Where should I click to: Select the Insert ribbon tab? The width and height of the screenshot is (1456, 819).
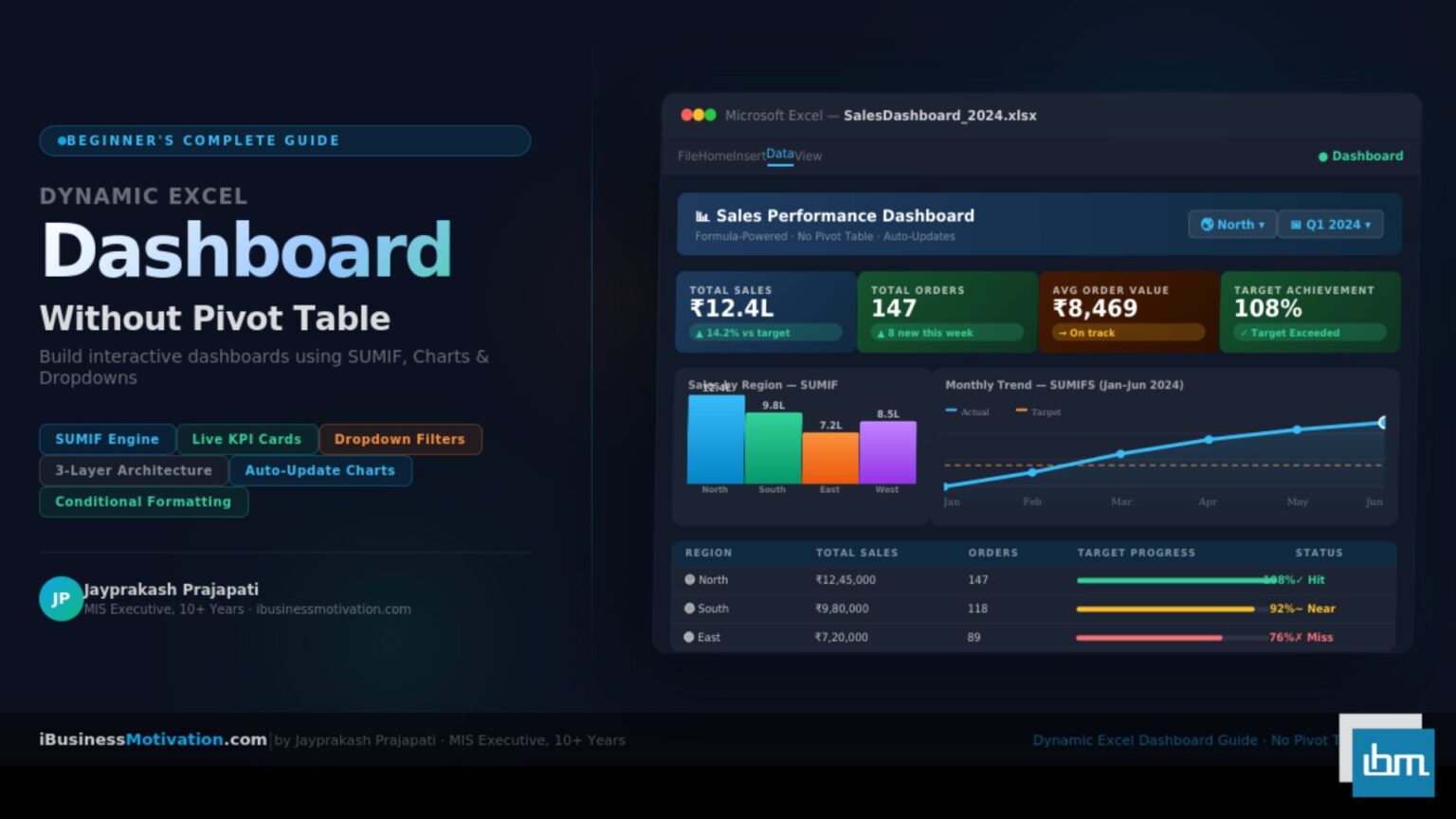click(x=750, y=155)
